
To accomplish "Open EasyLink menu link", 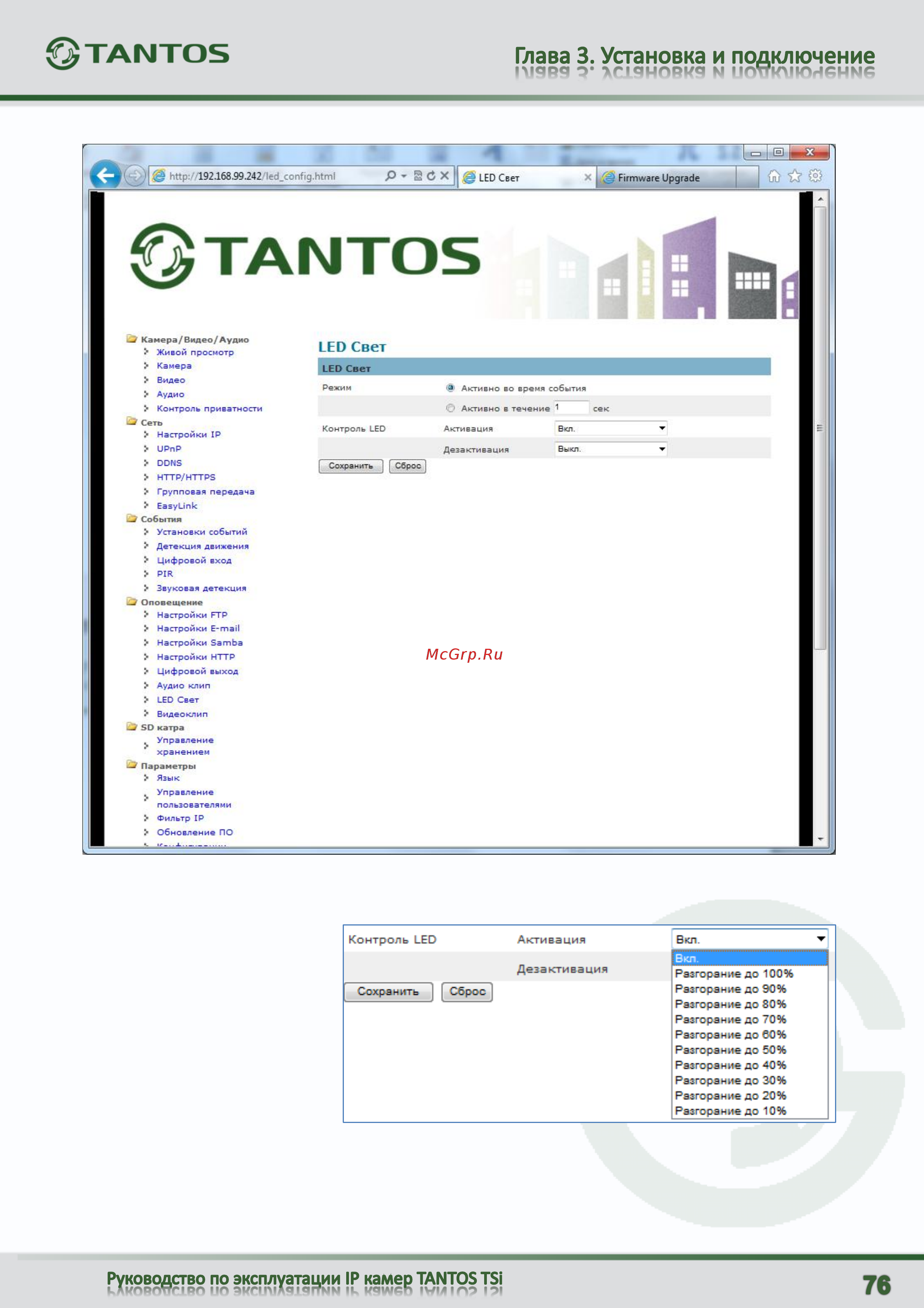I will pyautogui.click(x=177, y=506).
